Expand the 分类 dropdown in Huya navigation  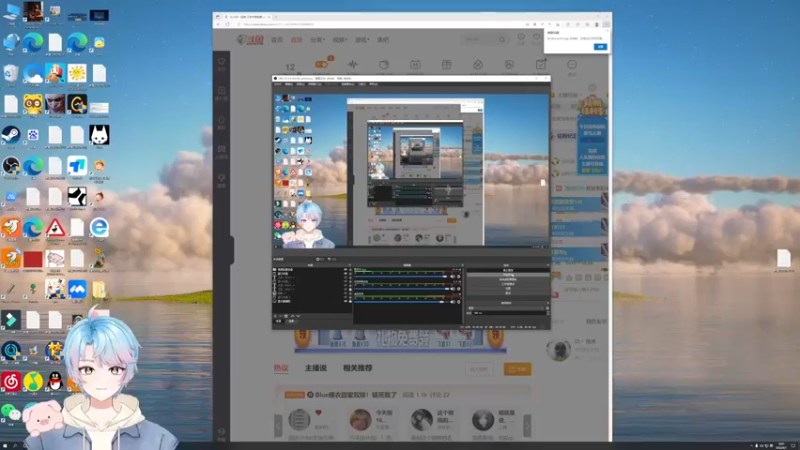317,40
